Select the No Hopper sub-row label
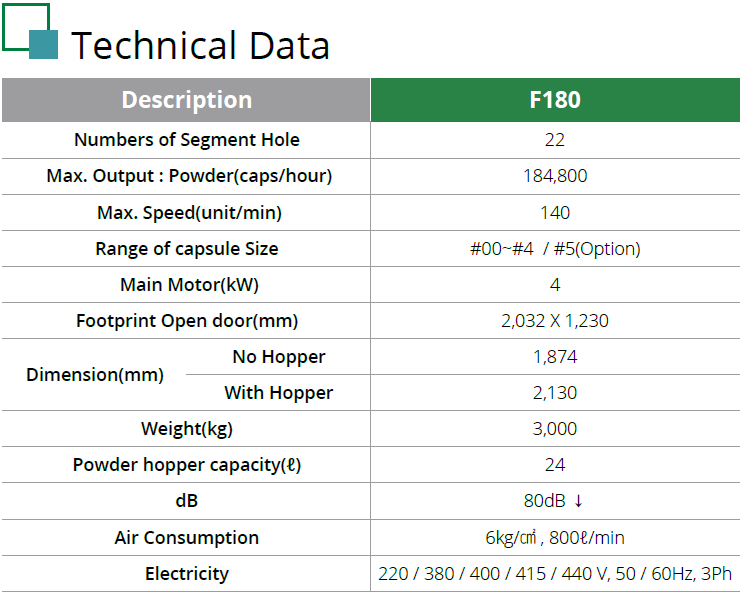742x594 pixels. tap(278, 357)
